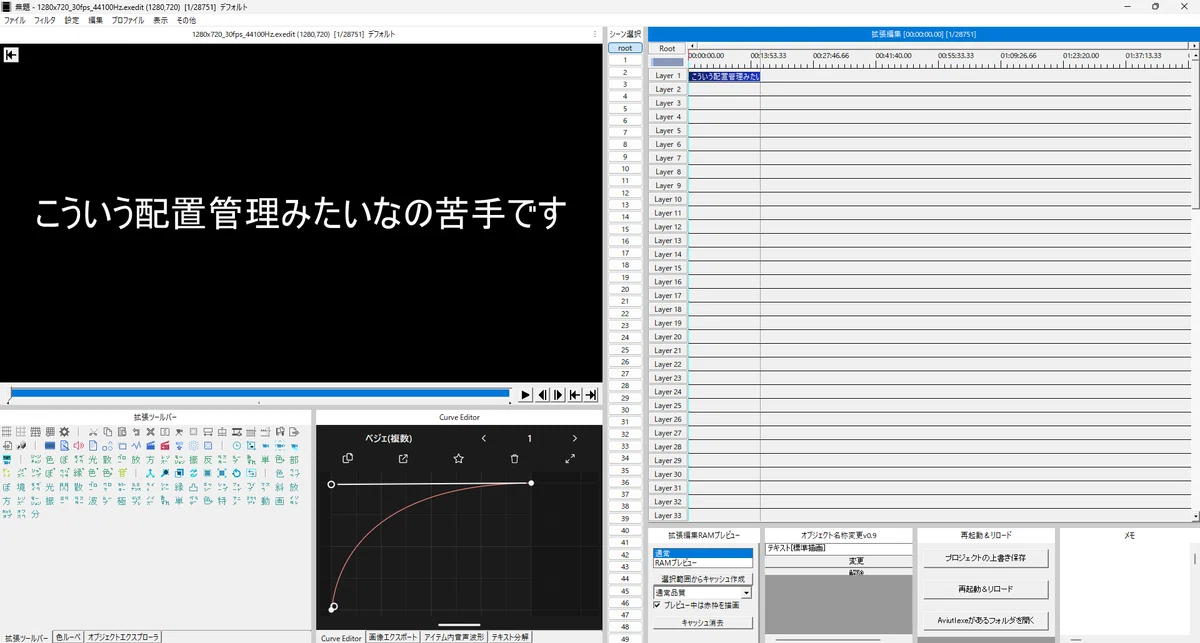Toggle Layer 20 by its layer header
1200x643 pixels.
pyautogui.click(x=667, y=337)
